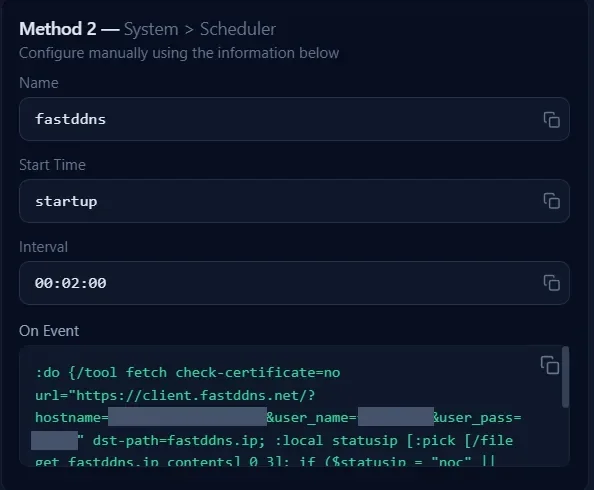Viewport: 594px width, 490px height.
Task: Click the Start Time label
Action: tap(52, 165)
